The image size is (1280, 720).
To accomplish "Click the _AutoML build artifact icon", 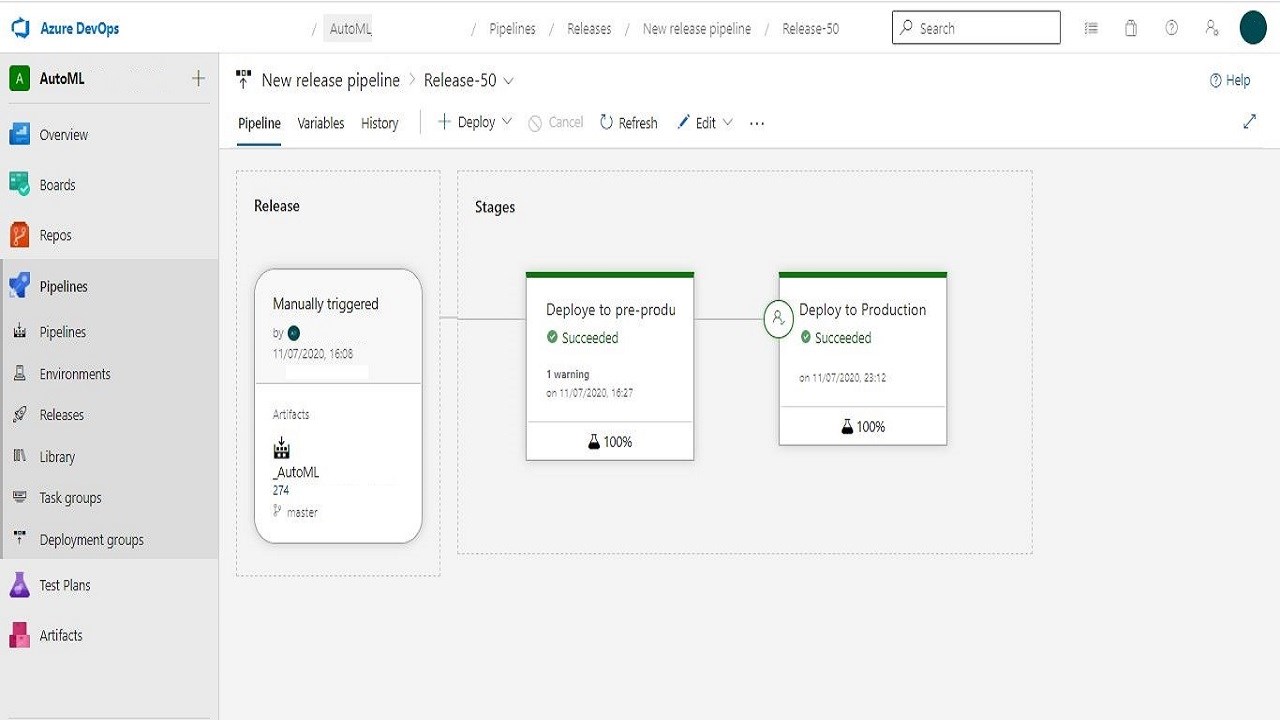I will (282, 447).
